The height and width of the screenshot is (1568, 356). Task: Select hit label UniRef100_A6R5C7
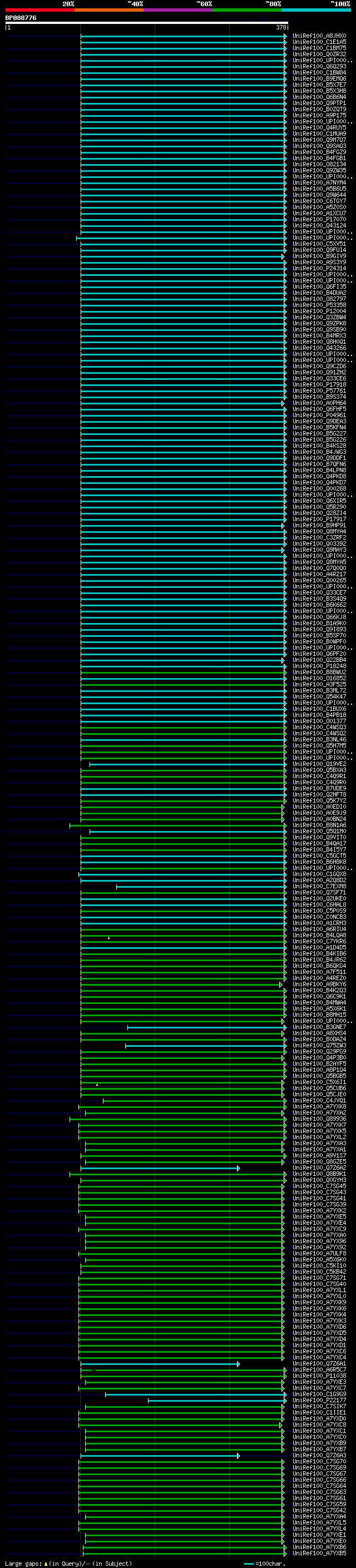point(319,1370)
